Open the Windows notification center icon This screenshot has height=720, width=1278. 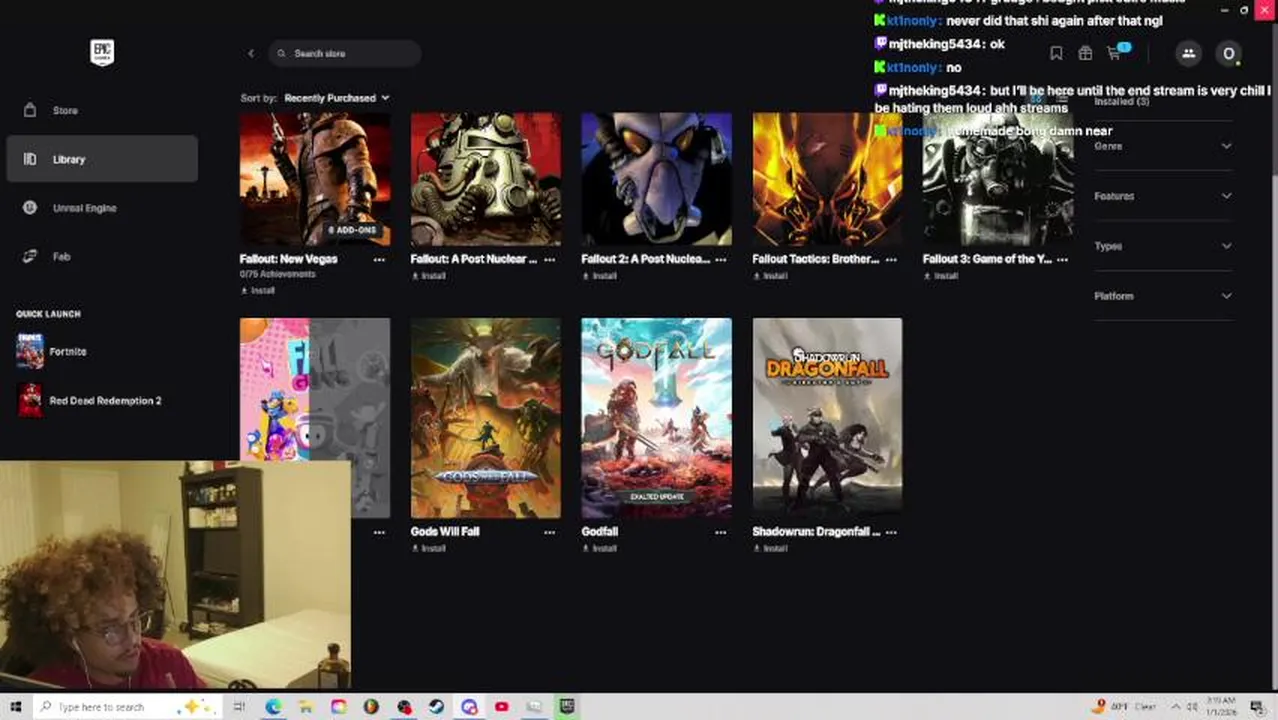(x=1257, y=707)
